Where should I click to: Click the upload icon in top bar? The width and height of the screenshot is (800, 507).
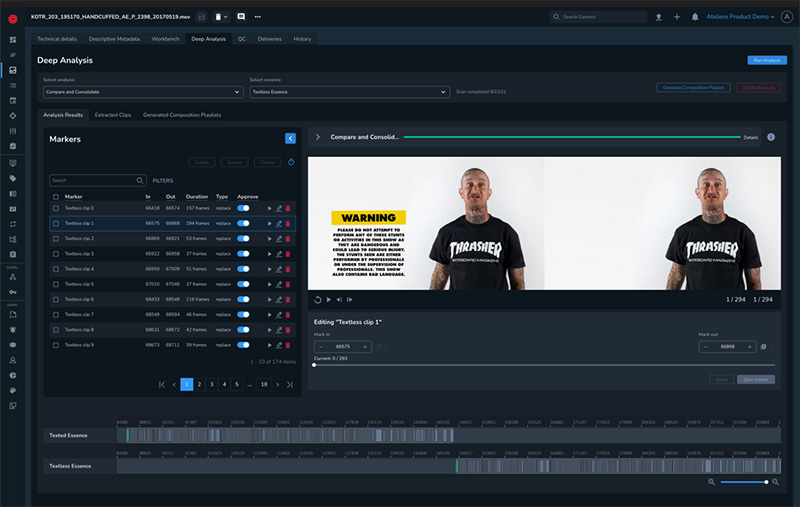click(658, 17)
